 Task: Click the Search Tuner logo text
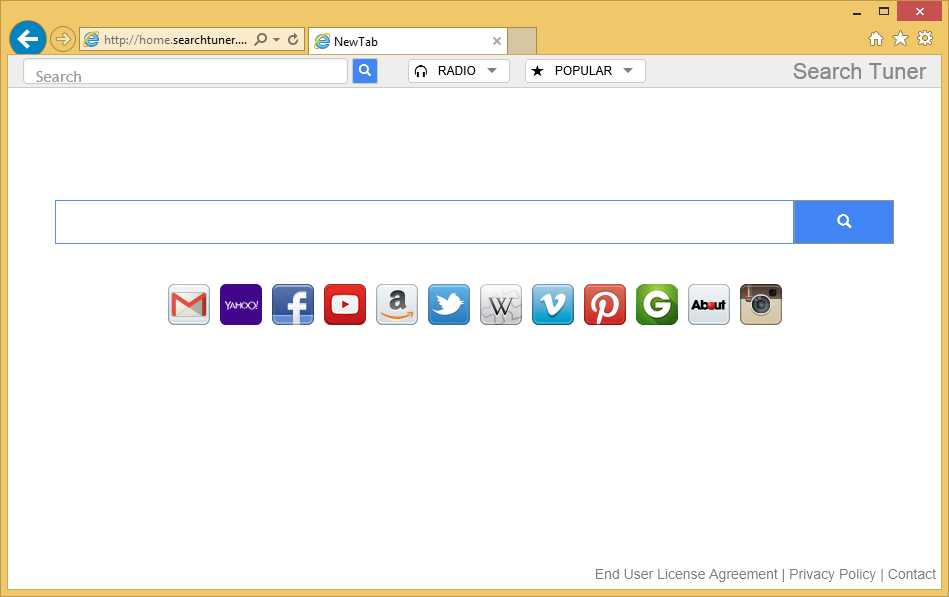tap(859, 71)
